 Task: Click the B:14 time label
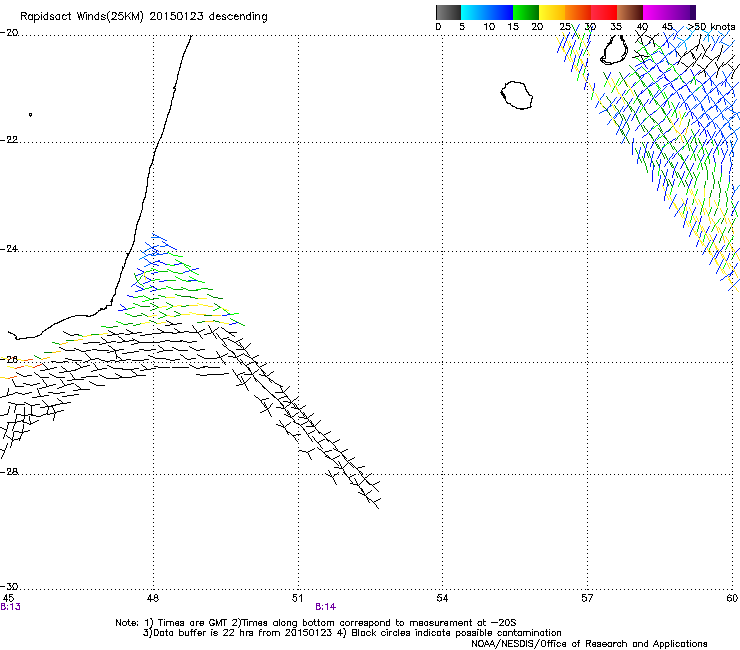click(326, 607)
